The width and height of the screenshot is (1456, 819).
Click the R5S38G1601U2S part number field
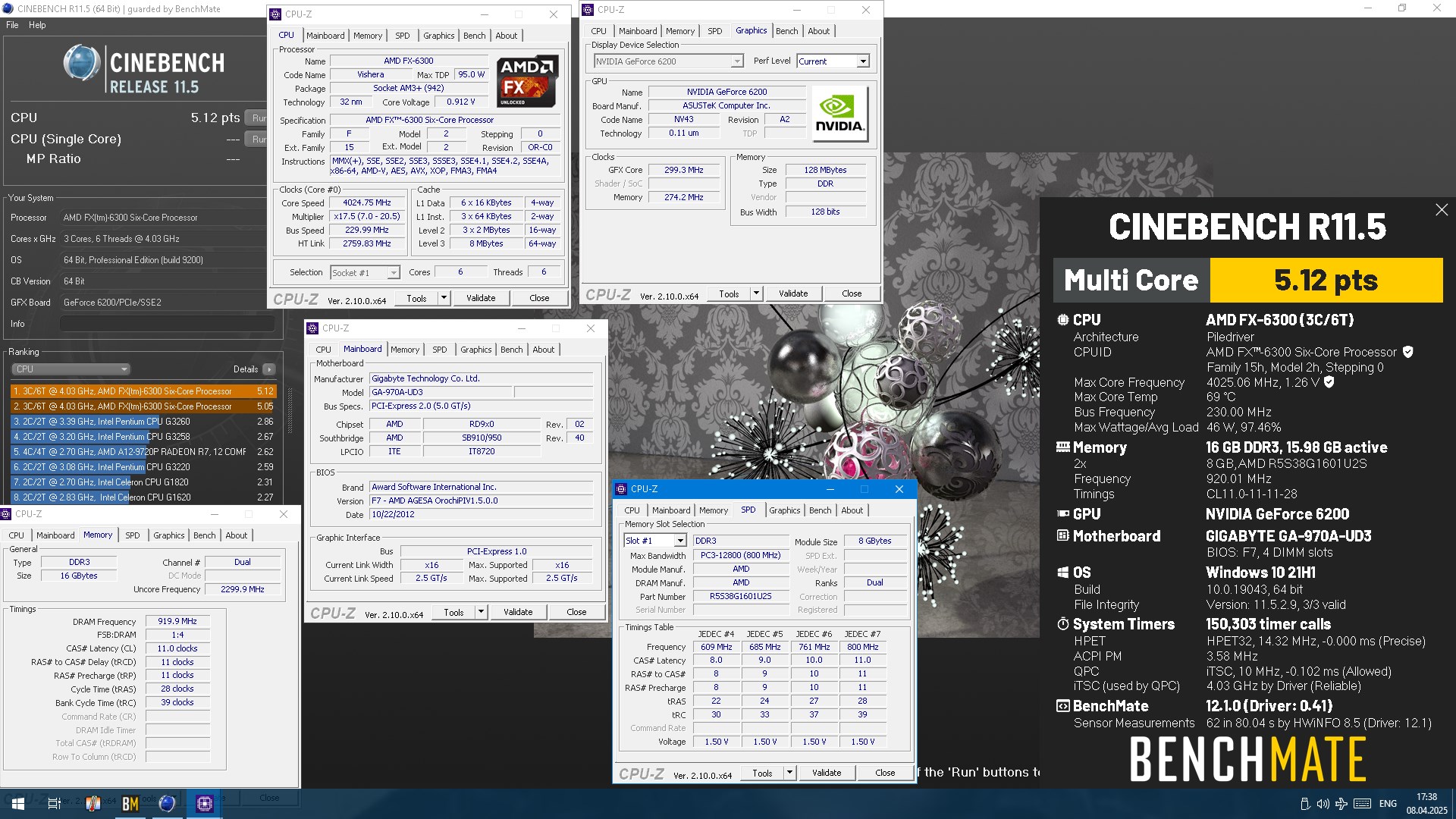(741, 597)
